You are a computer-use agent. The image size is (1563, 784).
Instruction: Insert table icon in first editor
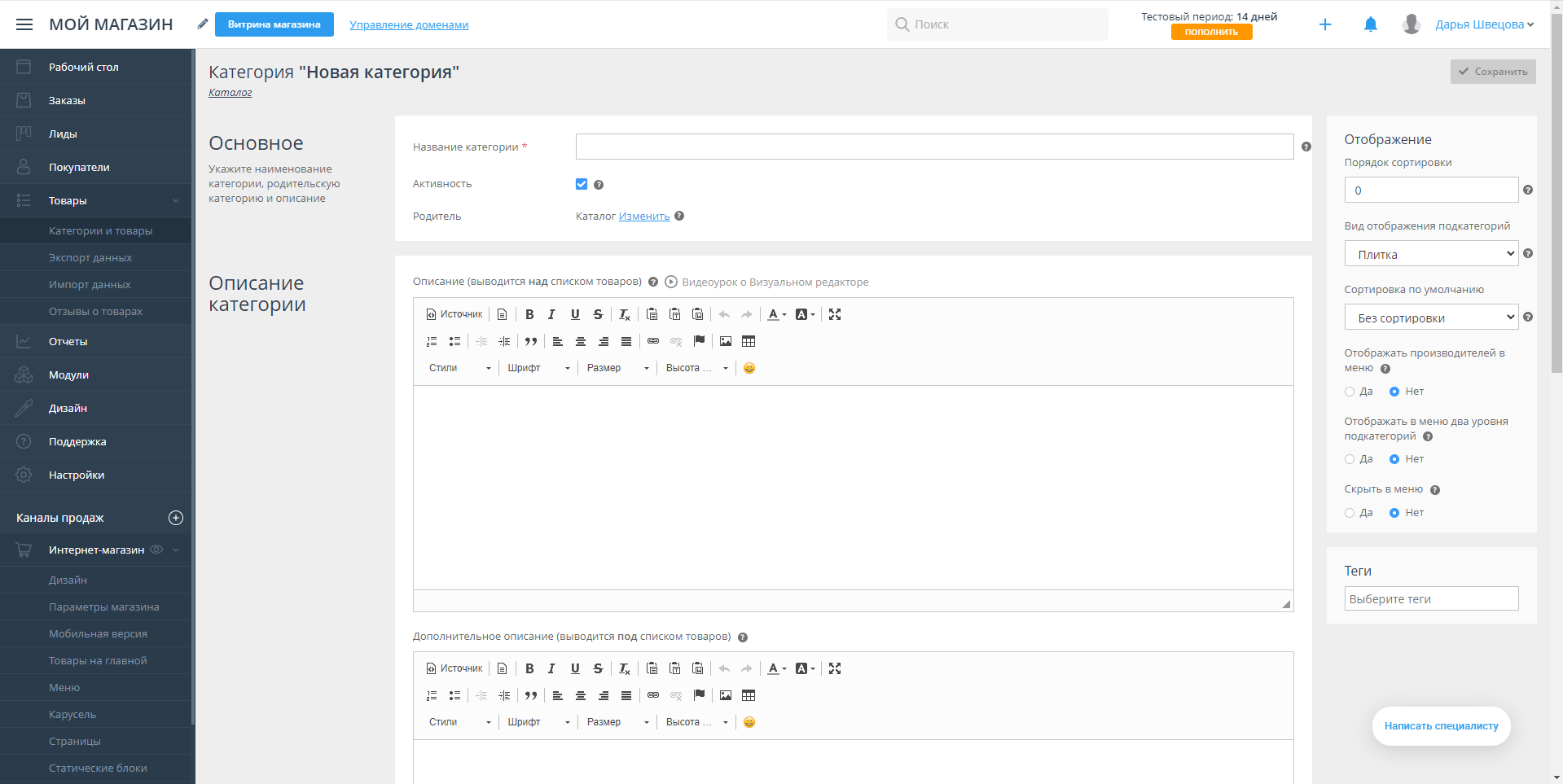[749, 341]
